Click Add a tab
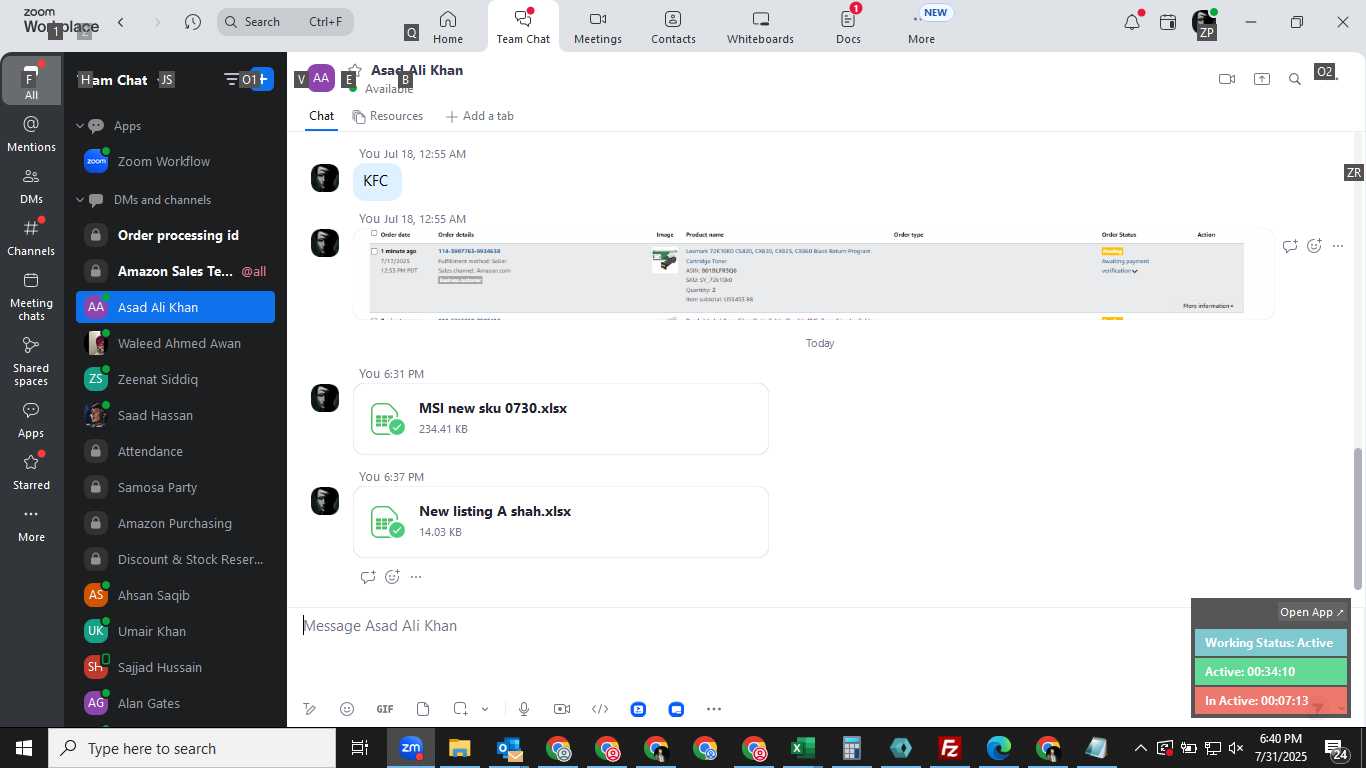This screenshot has width=1366, height=768. pos(479,116)
